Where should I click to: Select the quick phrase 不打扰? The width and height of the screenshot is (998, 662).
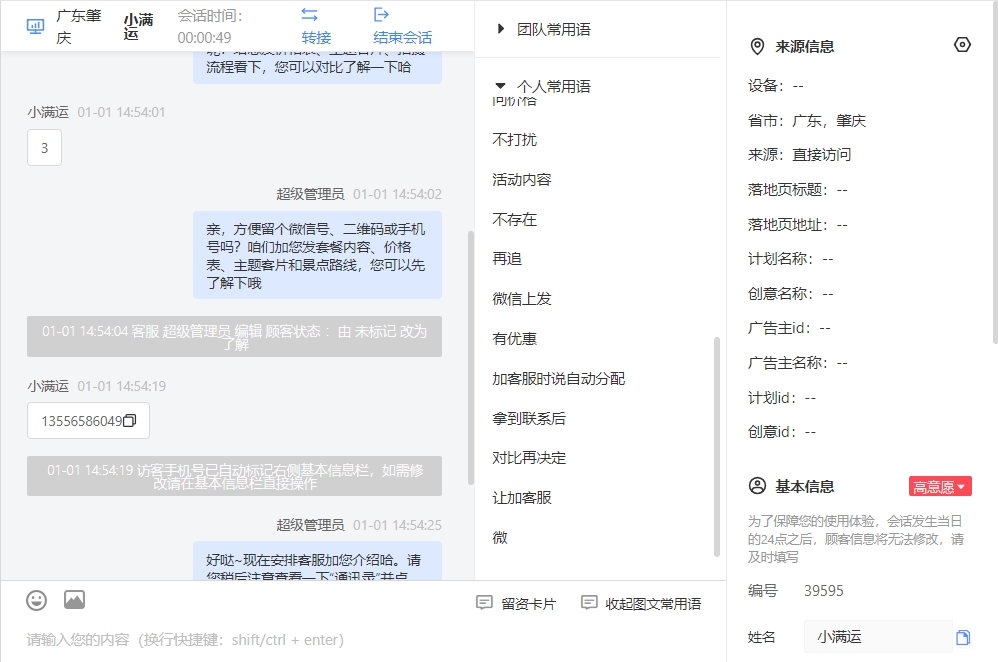(514, 139)
